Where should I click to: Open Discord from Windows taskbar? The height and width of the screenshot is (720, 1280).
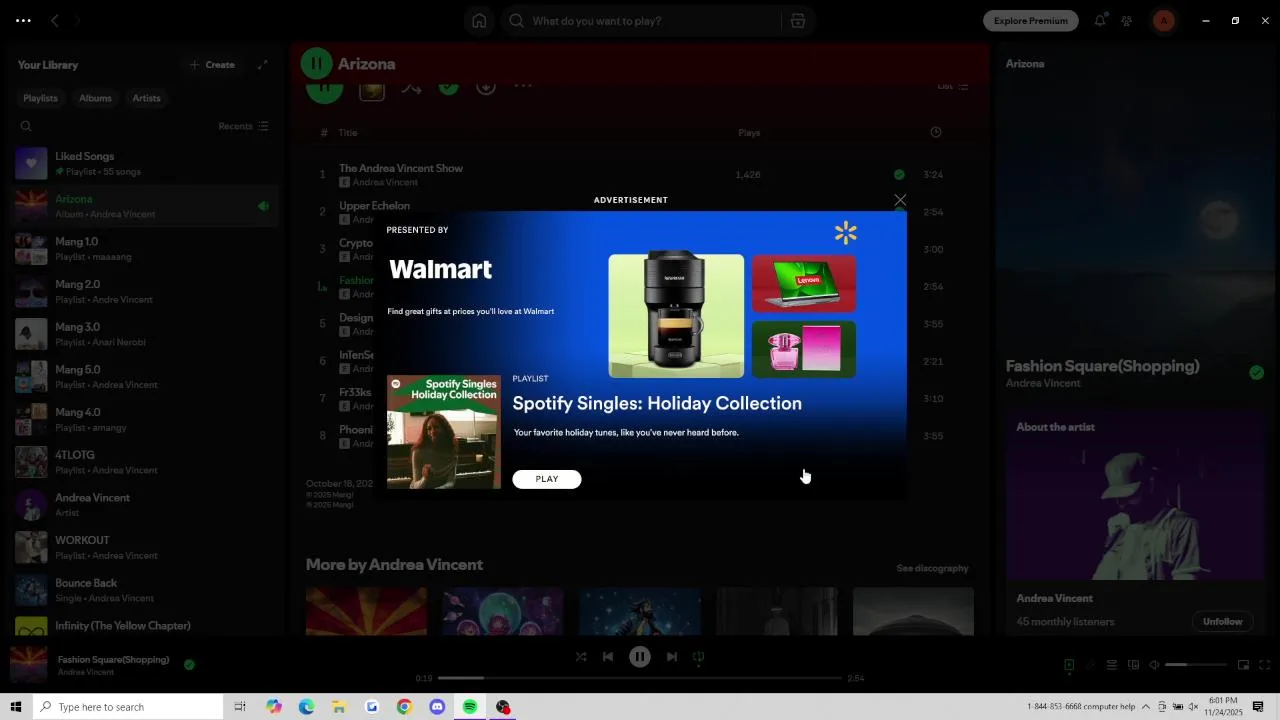pyautogui.click(x=437, y=707)
